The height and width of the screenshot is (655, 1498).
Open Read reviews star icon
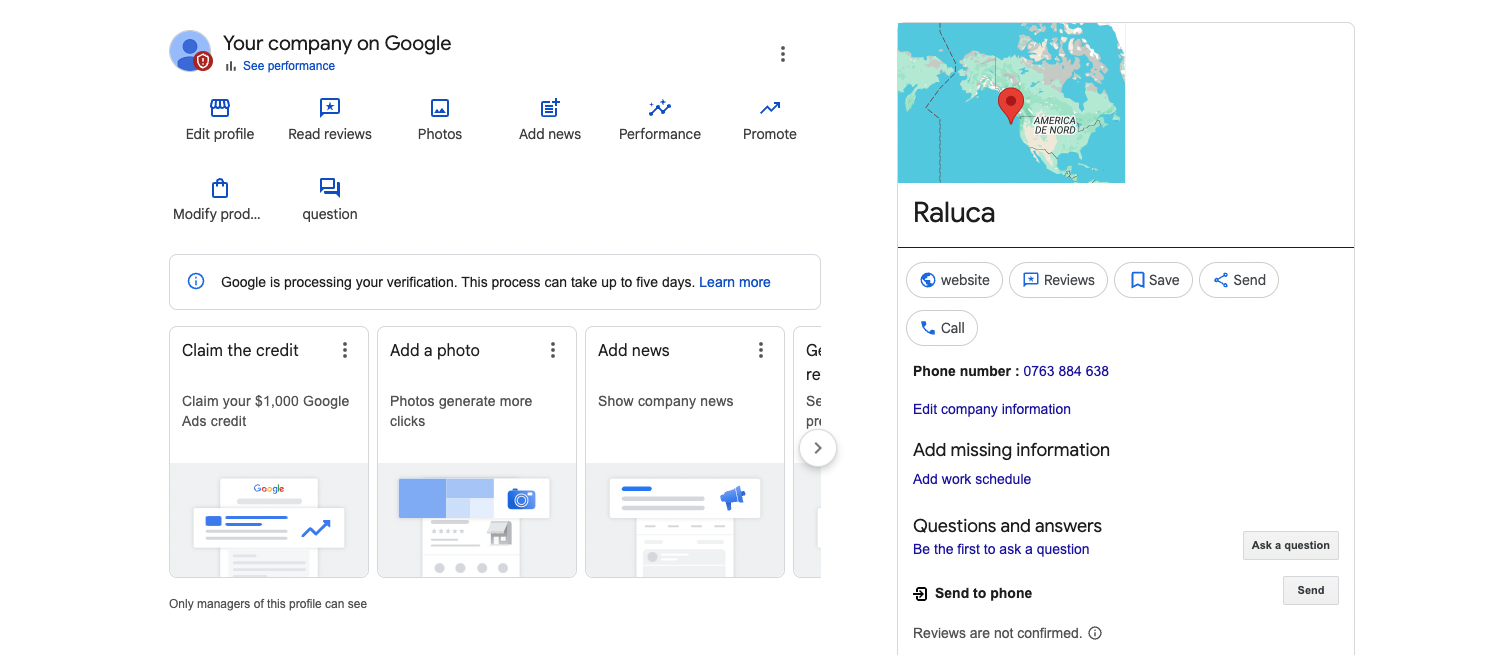(330, 108)
